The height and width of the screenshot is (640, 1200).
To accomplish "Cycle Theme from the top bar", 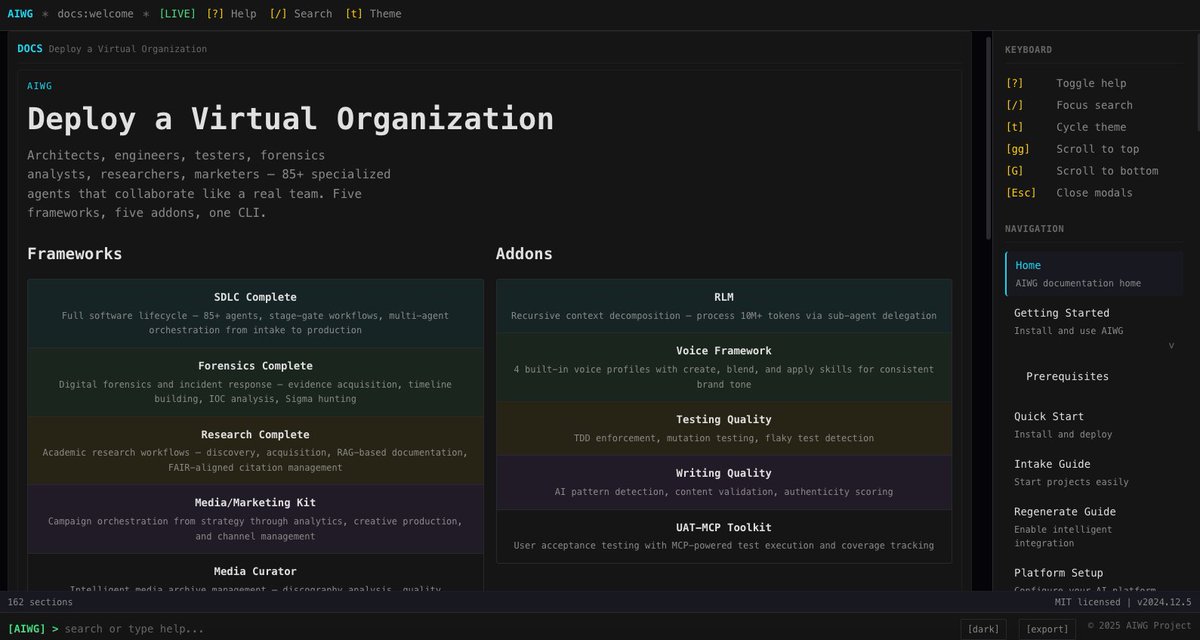I will (x=373, y=14).
